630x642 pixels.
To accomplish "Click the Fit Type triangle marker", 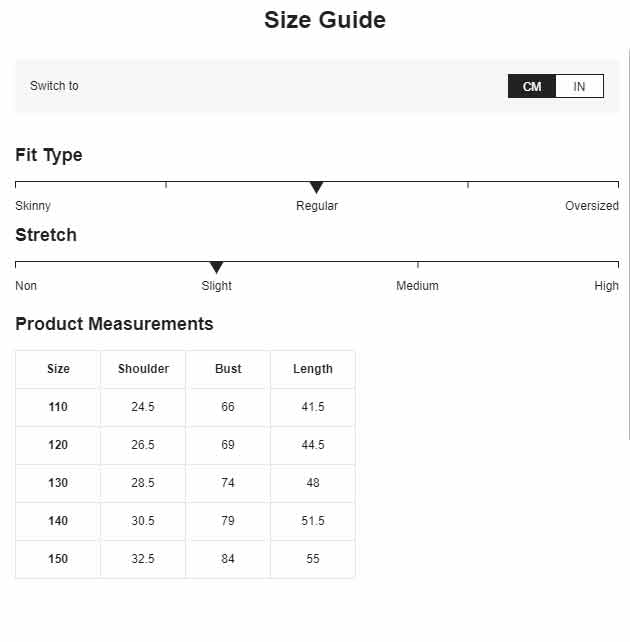I will click(316, 188).
